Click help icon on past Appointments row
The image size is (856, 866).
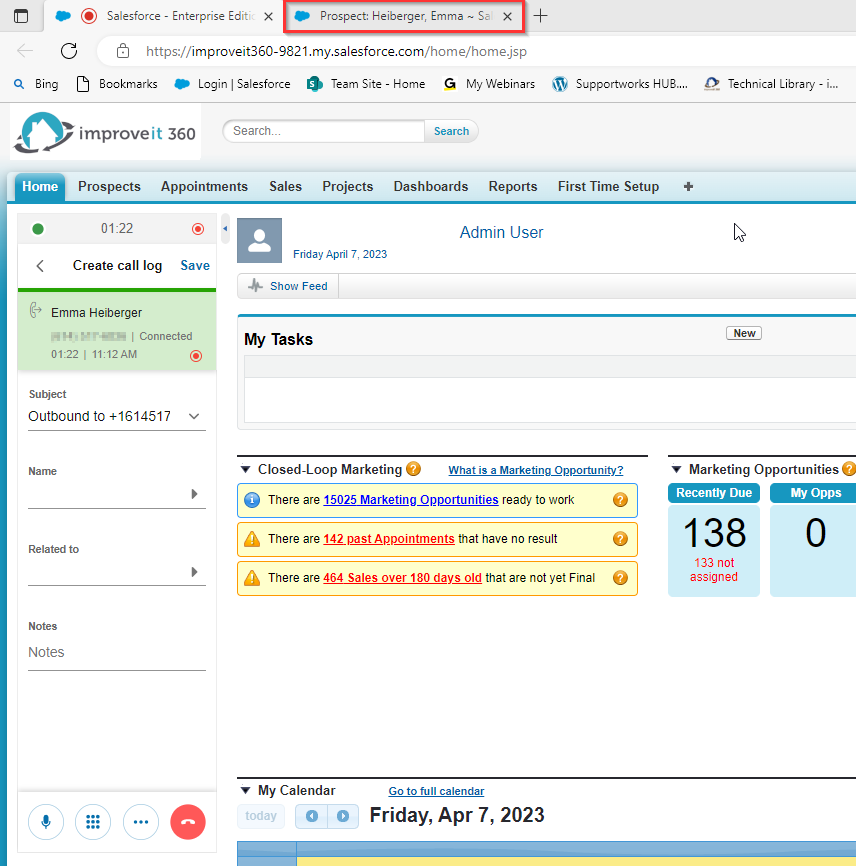(620, 539)
